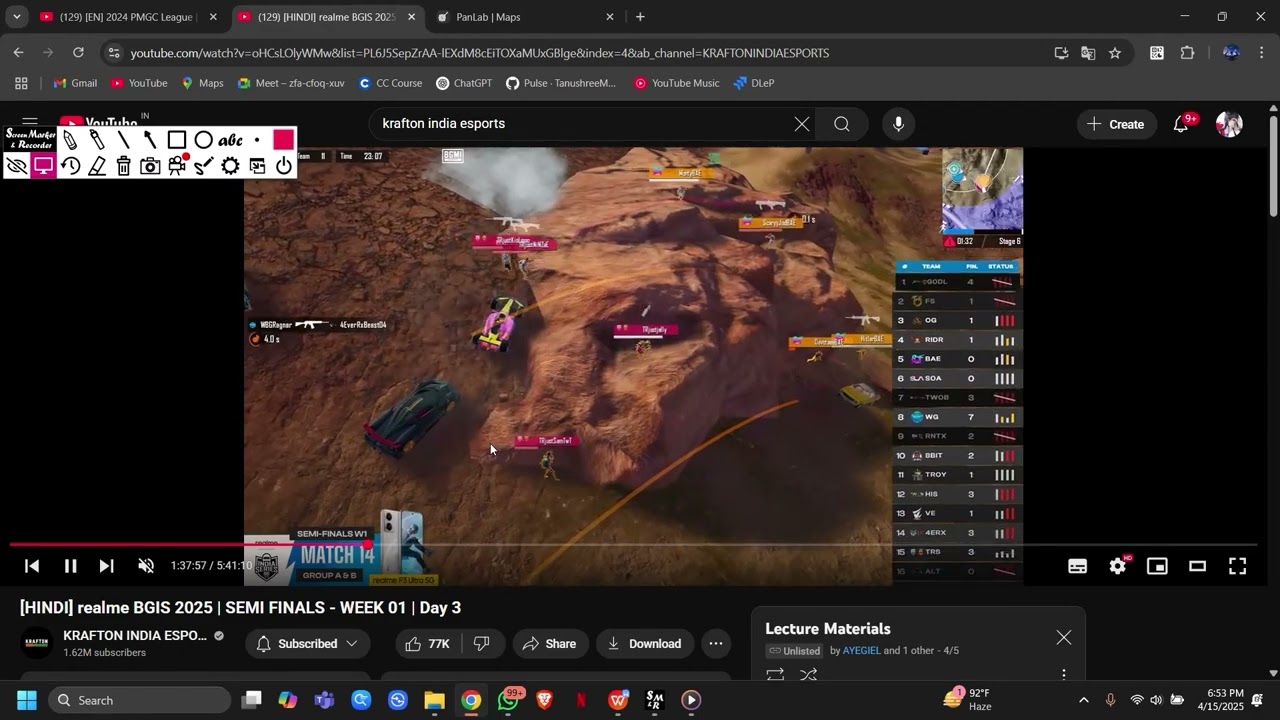Open the ChatGPT bookmark
This screenshot has height=720, width=1280.
[x=463, y=83]
